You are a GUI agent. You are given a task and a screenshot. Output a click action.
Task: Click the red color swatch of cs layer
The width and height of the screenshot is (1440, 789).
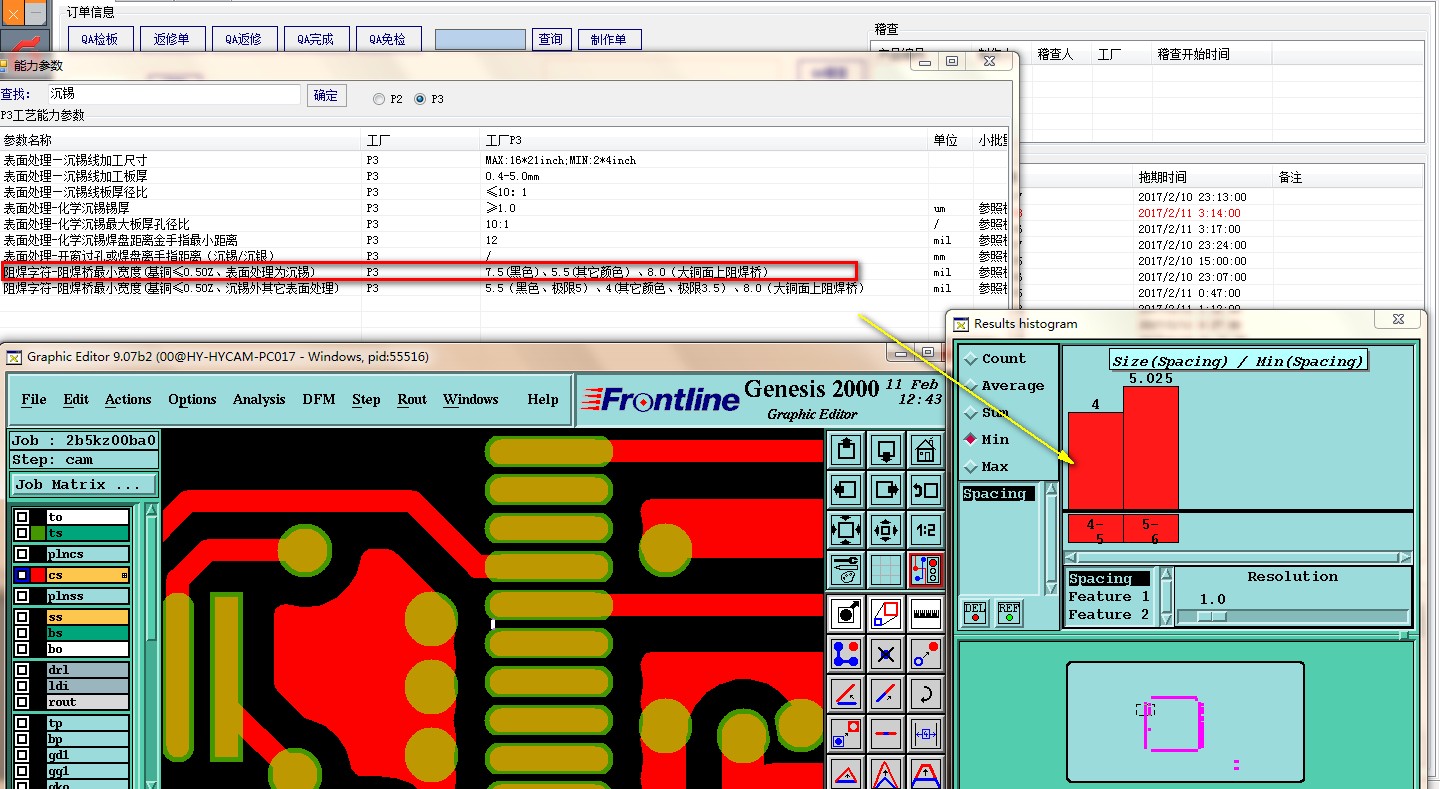coord(38,575)
